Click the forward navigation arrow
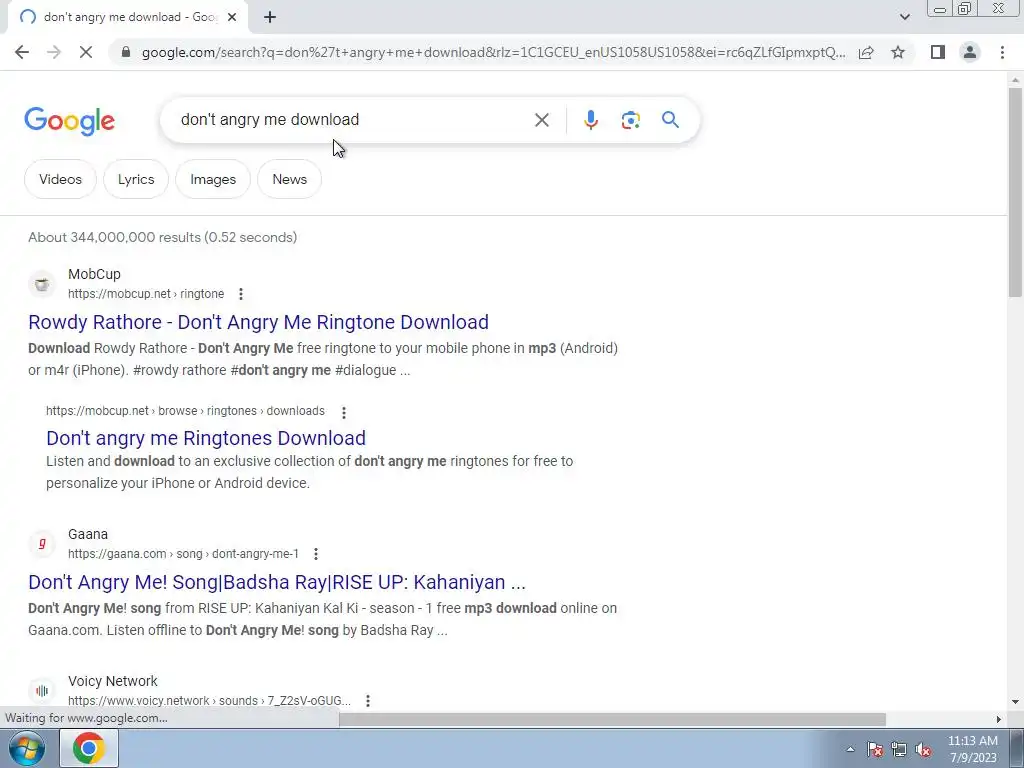Image resolution: width=1024 pixels, height=768 pixels. pos(54,52)
